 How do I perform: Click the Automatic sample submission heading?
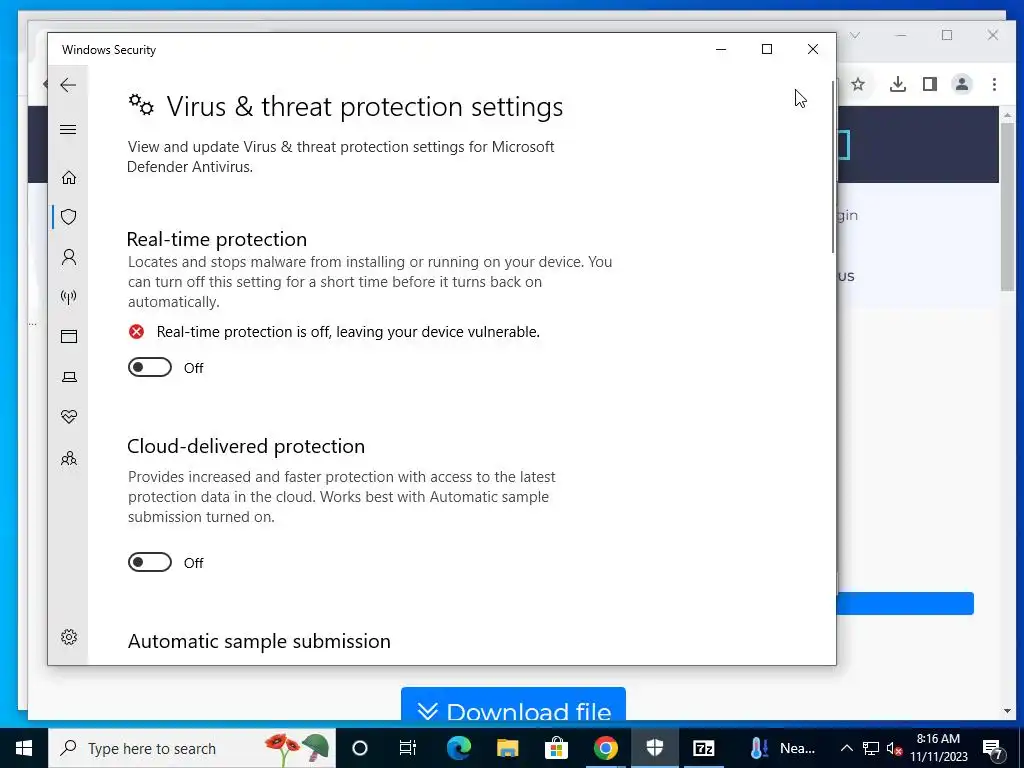[x=259, y=641]
